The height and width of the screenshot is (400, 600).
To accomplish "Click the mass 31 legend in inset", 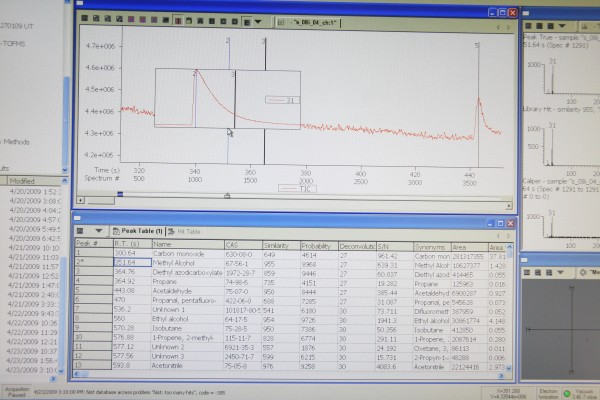I will point(282,100).
